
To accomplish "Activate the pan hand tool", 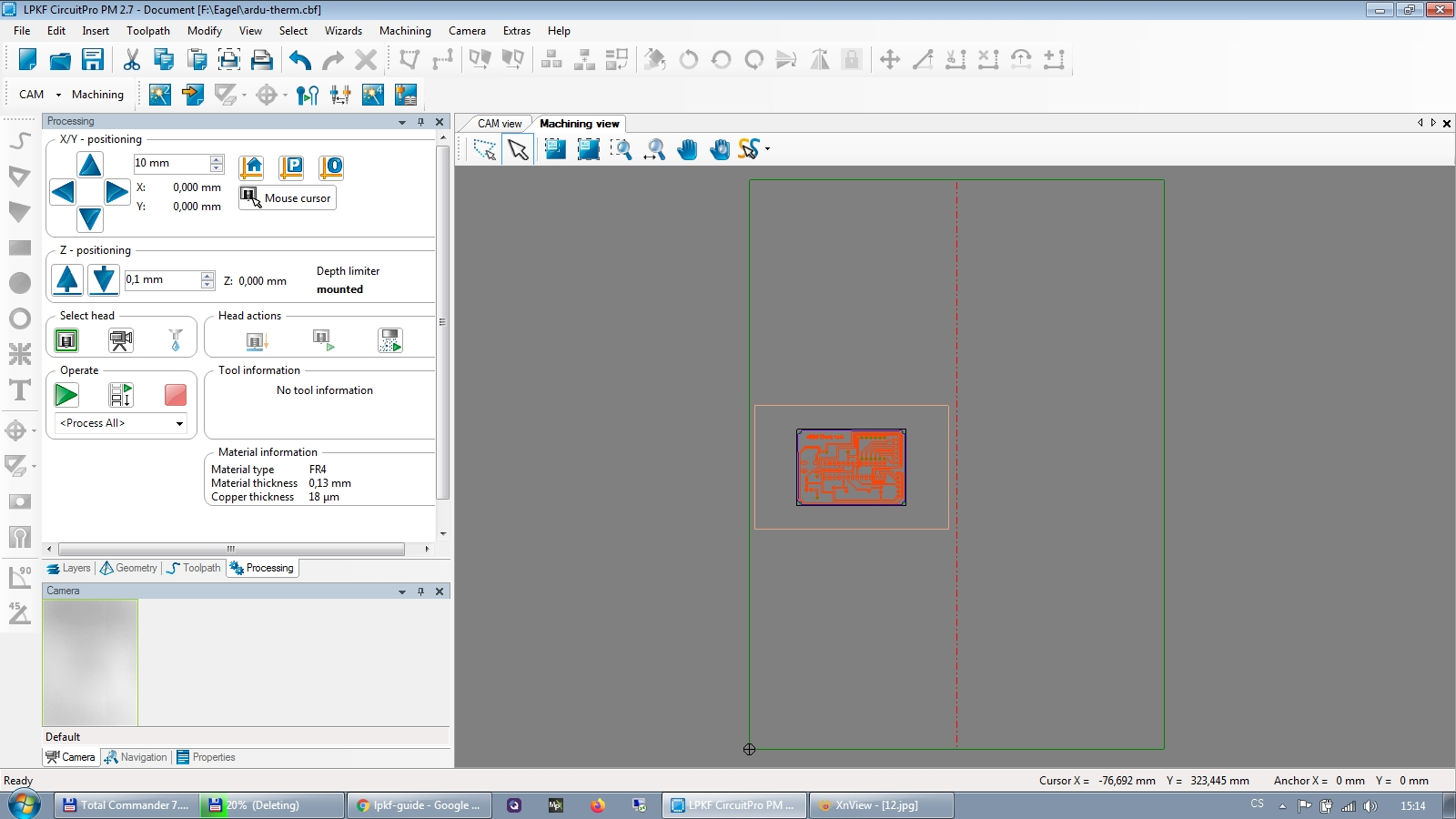I will 687,149.
